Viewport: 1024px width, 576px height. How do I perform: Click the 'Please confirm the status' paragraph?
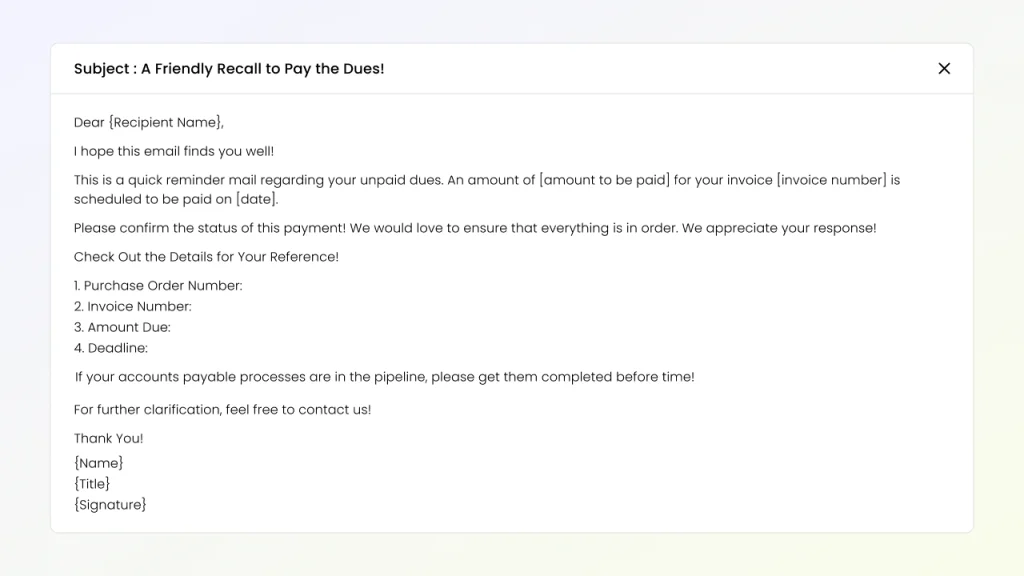point(475,229)
